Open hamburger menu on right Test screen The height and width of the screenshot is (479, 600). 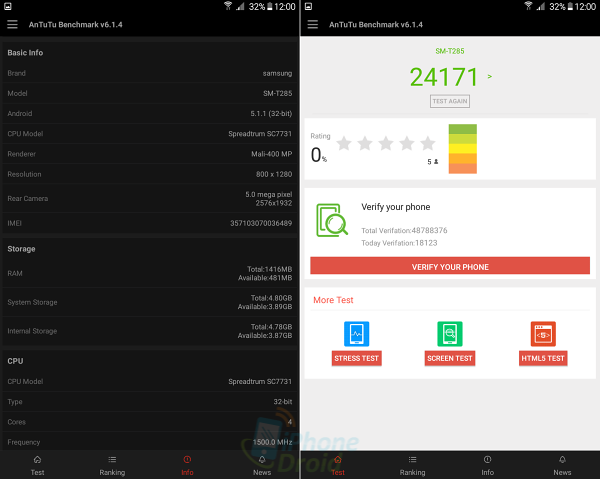[x=313, y=24]
